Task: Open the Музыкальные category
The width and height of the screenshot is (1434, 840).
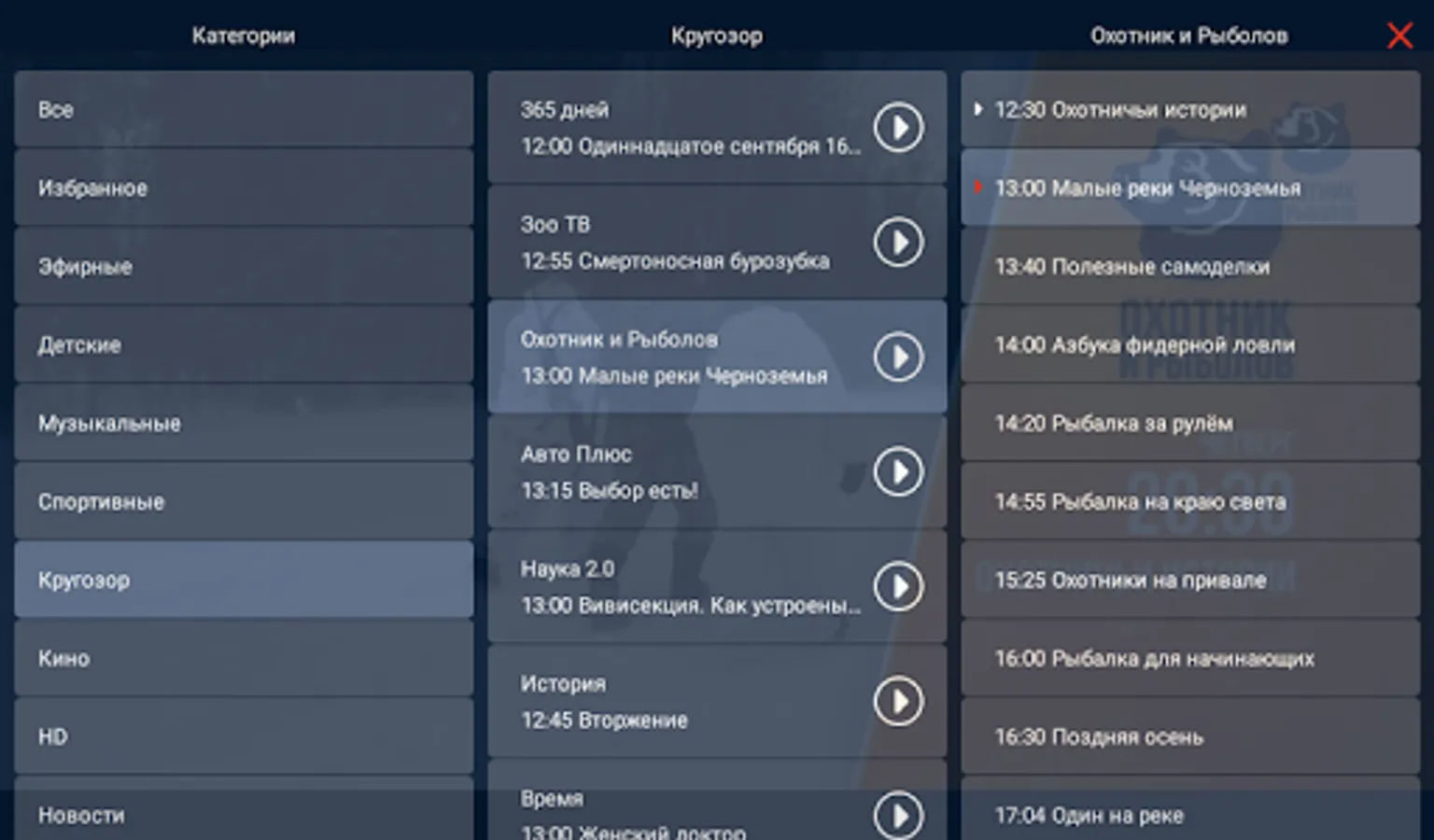Action: coord(244,423)
